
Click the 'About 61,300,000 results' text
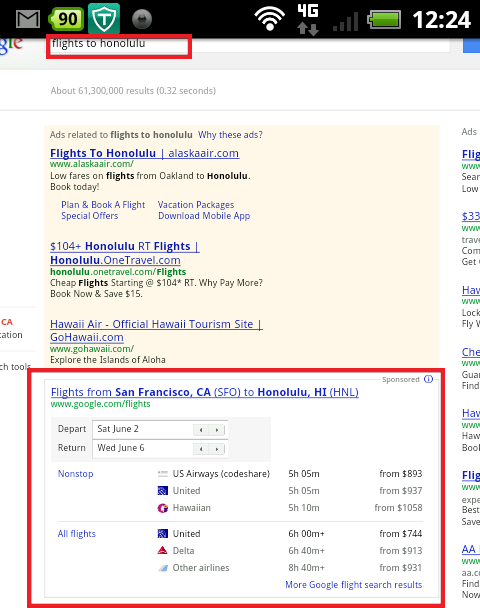[133, 90]
